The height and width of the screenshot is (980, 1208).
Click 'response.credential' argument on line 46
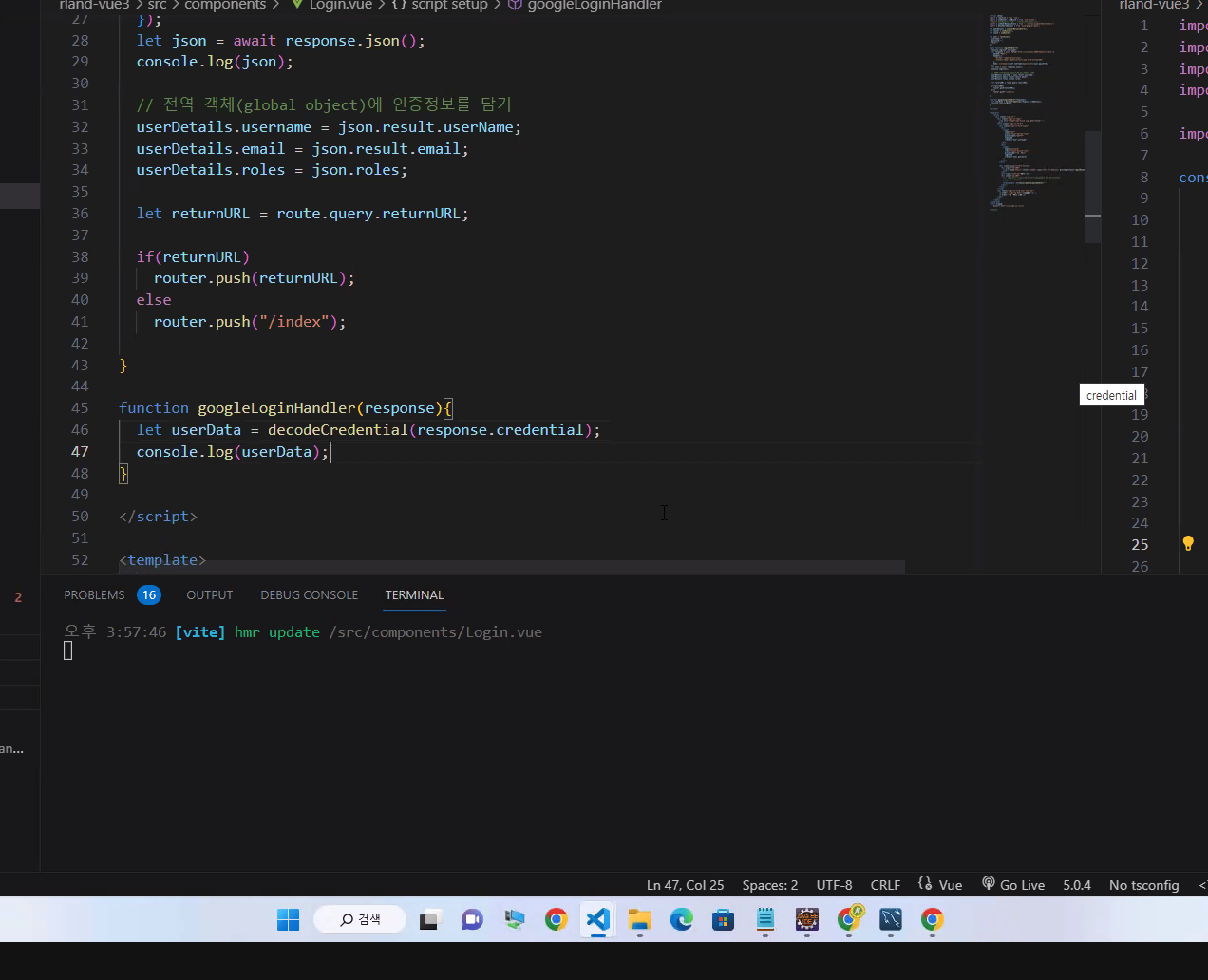pyautogui.click(x=500, y=429)
